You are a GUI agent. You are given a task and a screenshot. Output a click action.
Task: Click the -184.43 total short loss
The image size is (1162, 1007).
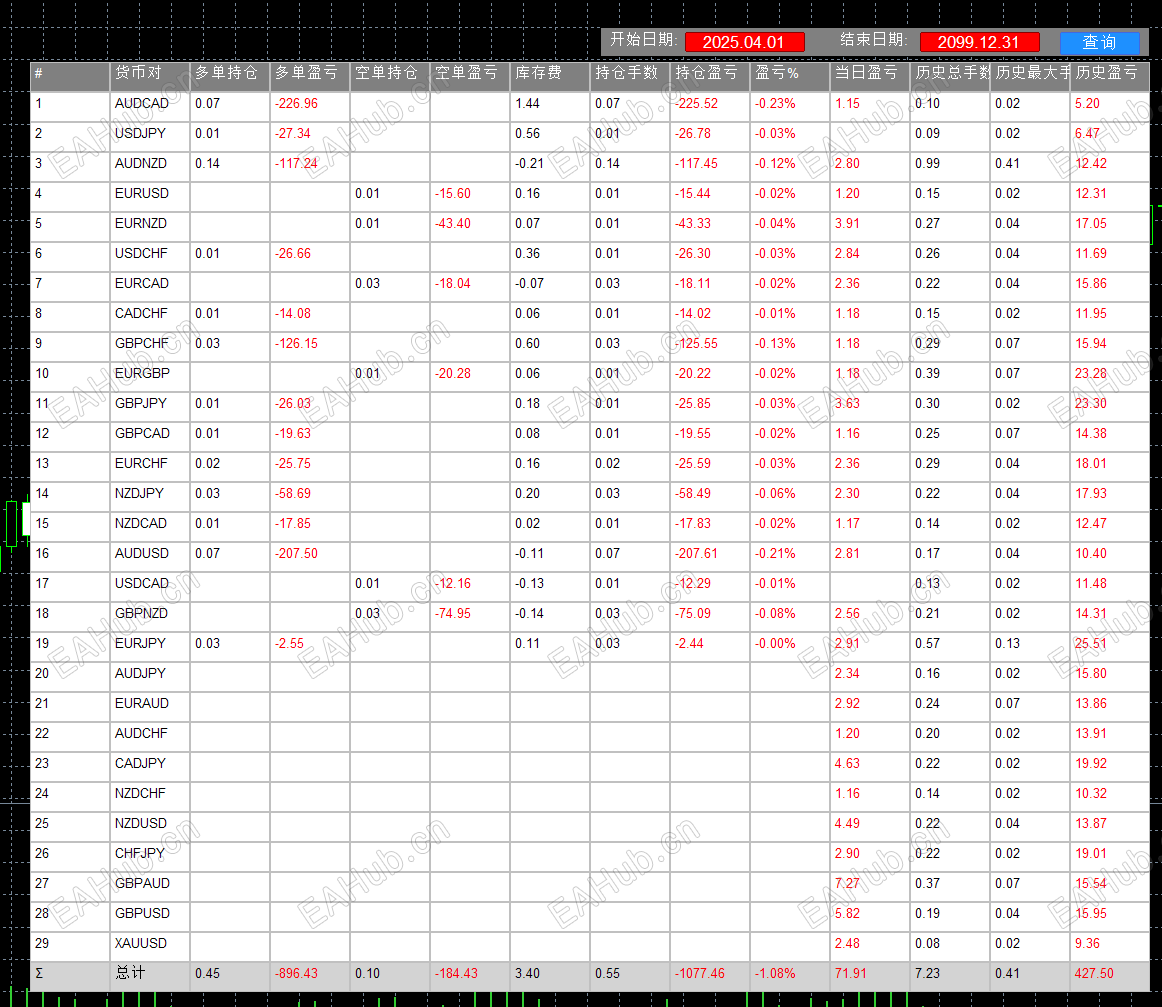click(456, 974)
